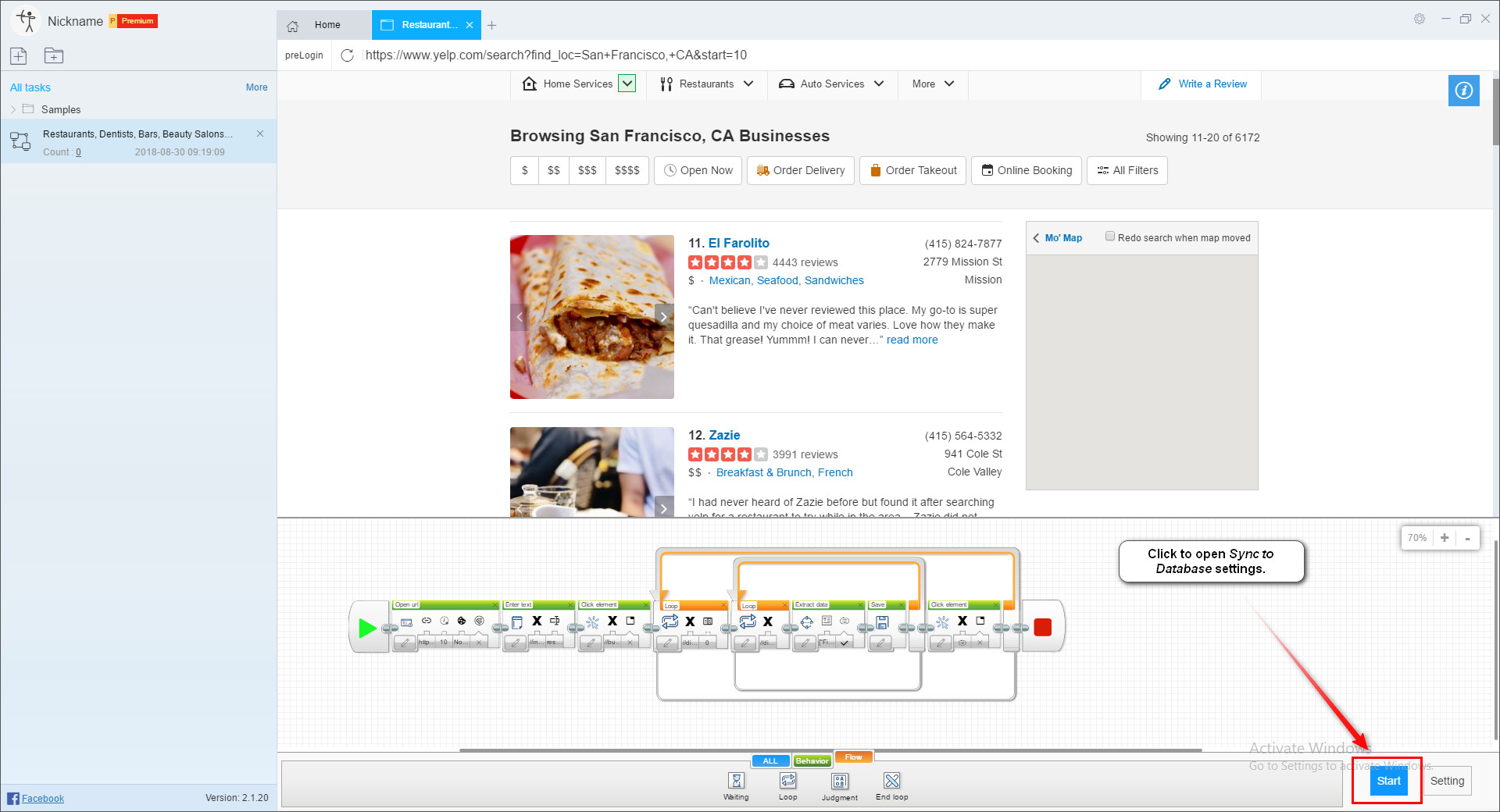Toggle the $$$$ price filter

tap(627, 170)
